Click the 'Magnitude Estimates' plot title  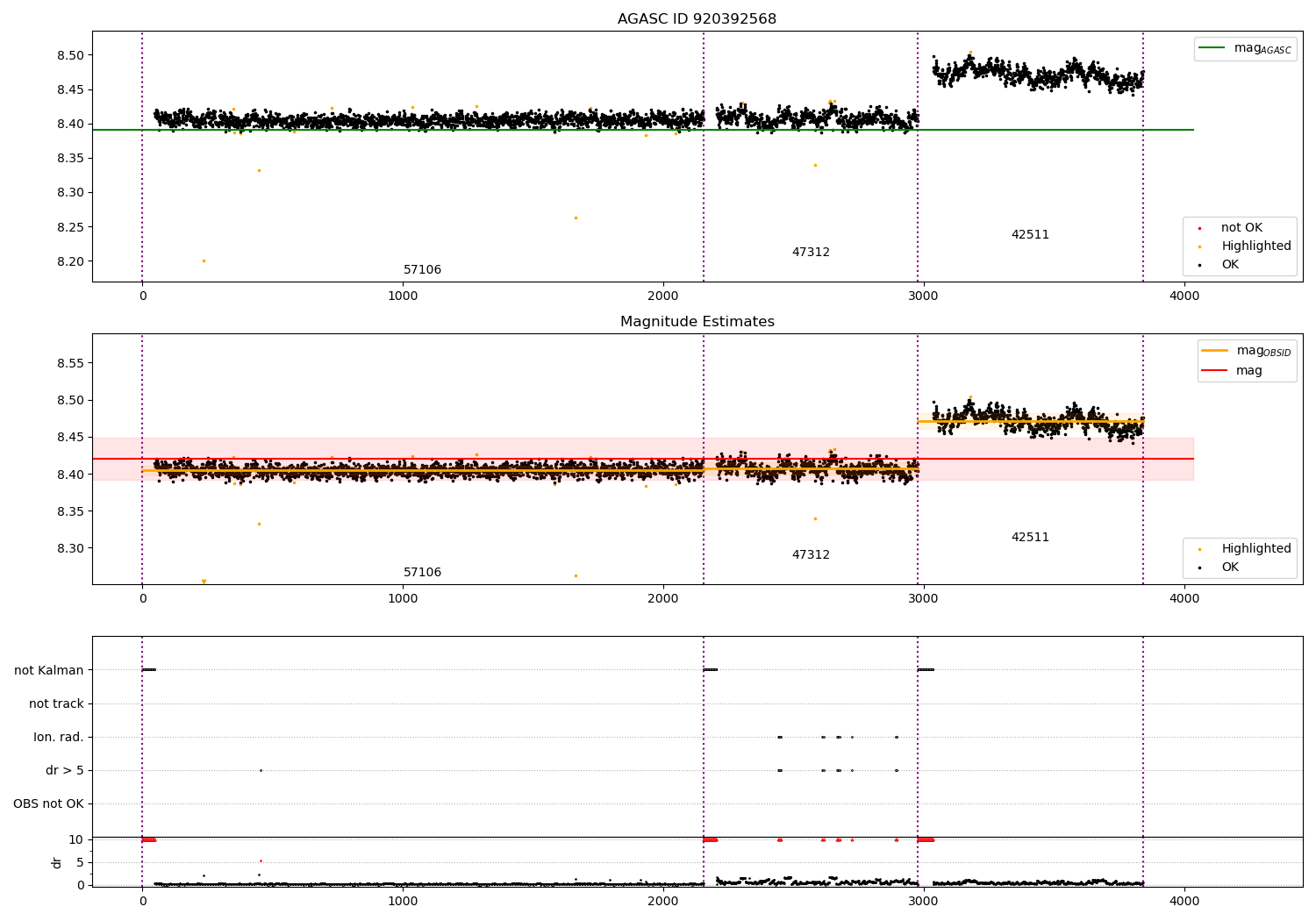697,322
